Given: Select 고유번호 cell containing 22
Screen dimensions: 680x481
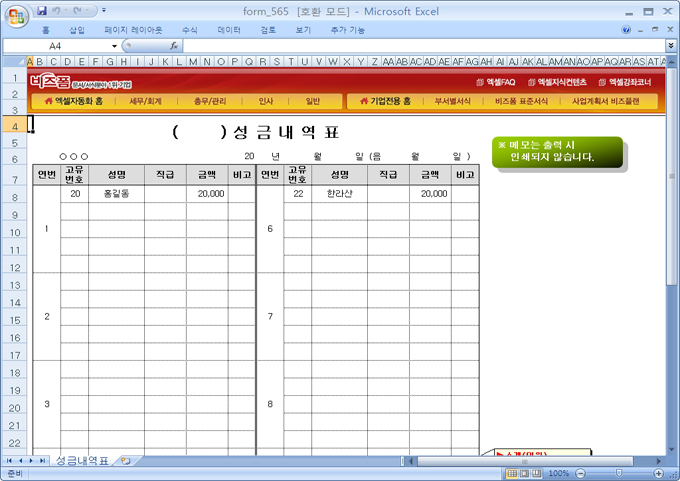Looking at the screenshot, I should [x=298, y=194].
